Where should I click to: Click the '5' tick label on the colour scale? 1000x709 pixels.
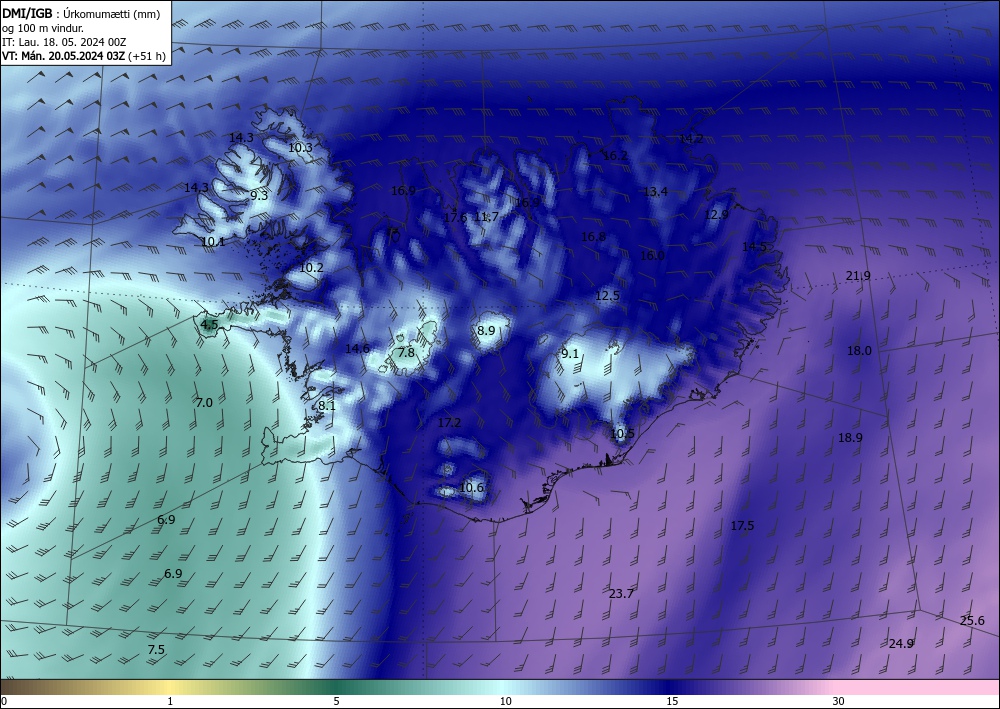coord(336,702)
